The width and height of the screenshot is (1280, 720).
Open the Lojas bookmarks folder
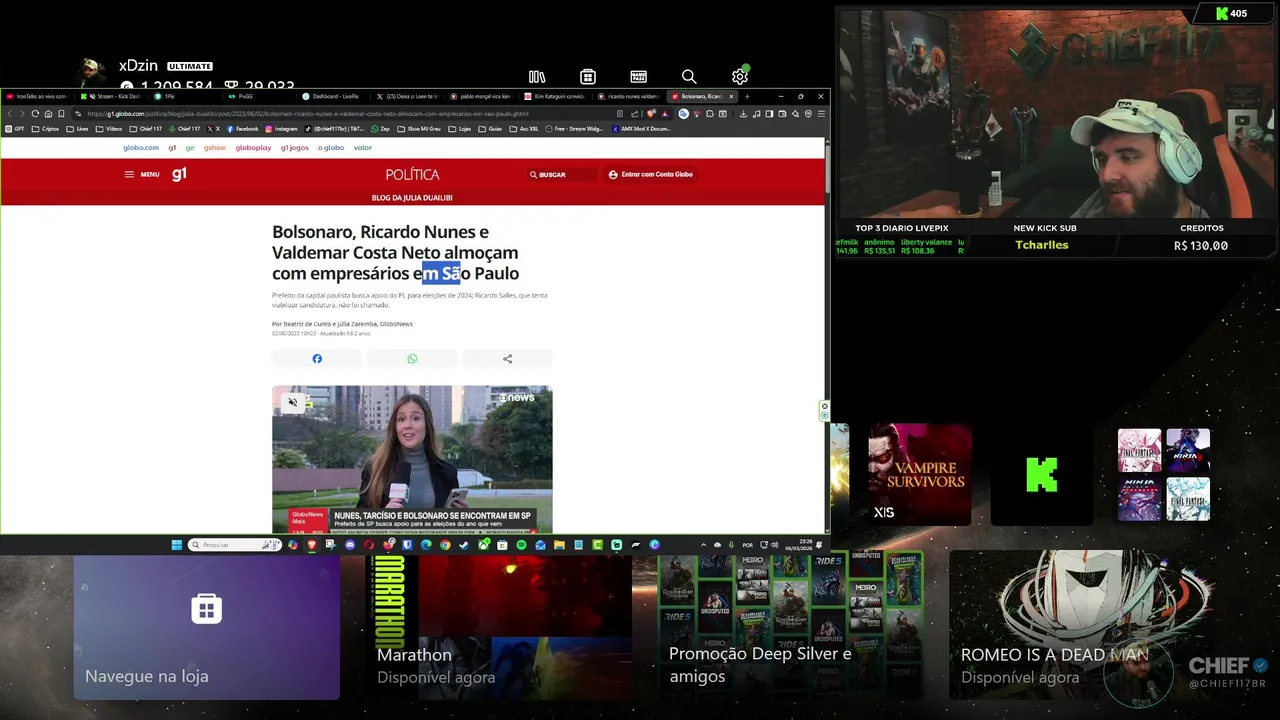click(x=459, y=129)
